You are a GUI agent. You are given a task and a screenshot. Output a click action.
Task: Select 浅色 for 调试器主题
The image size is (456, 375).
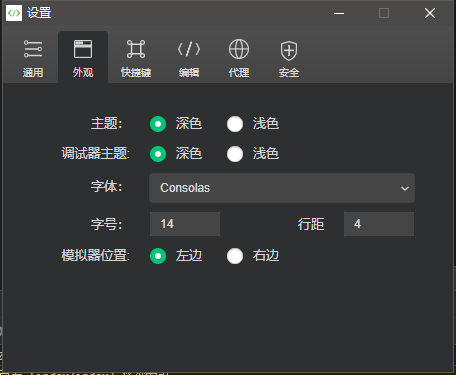235,154
